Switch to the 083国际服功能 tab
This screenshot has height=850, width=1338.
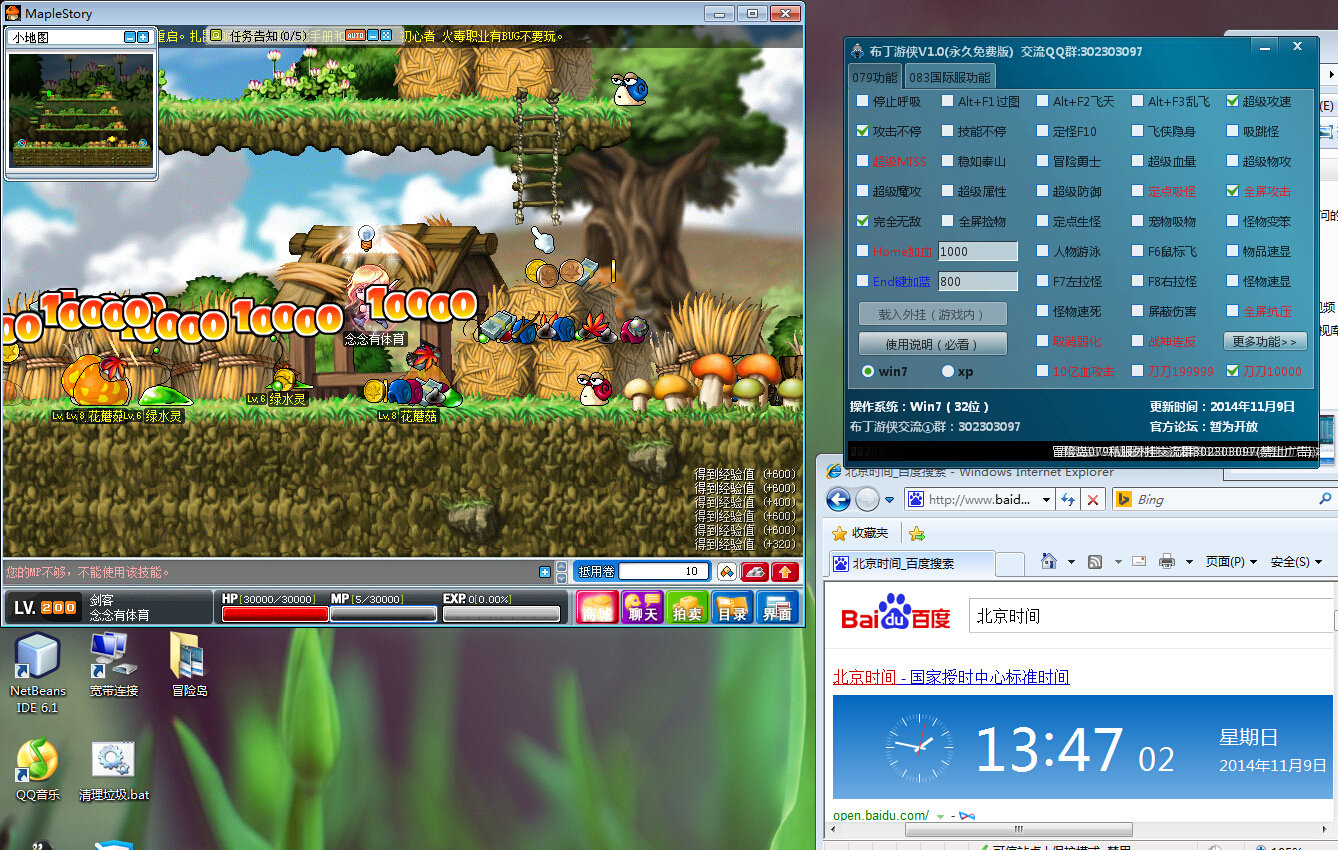950,77
